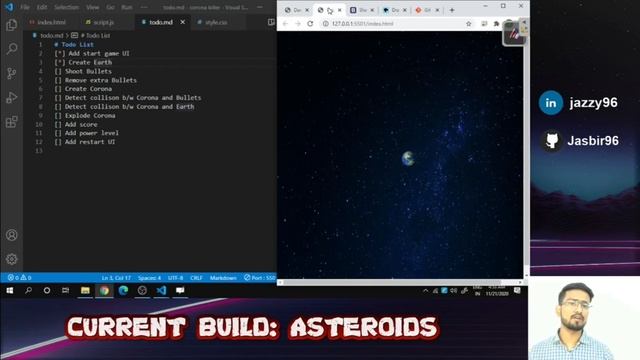This screenshot has width=640, height=360.
Task: Open the Manage gear icon
Action: (11, 259)
